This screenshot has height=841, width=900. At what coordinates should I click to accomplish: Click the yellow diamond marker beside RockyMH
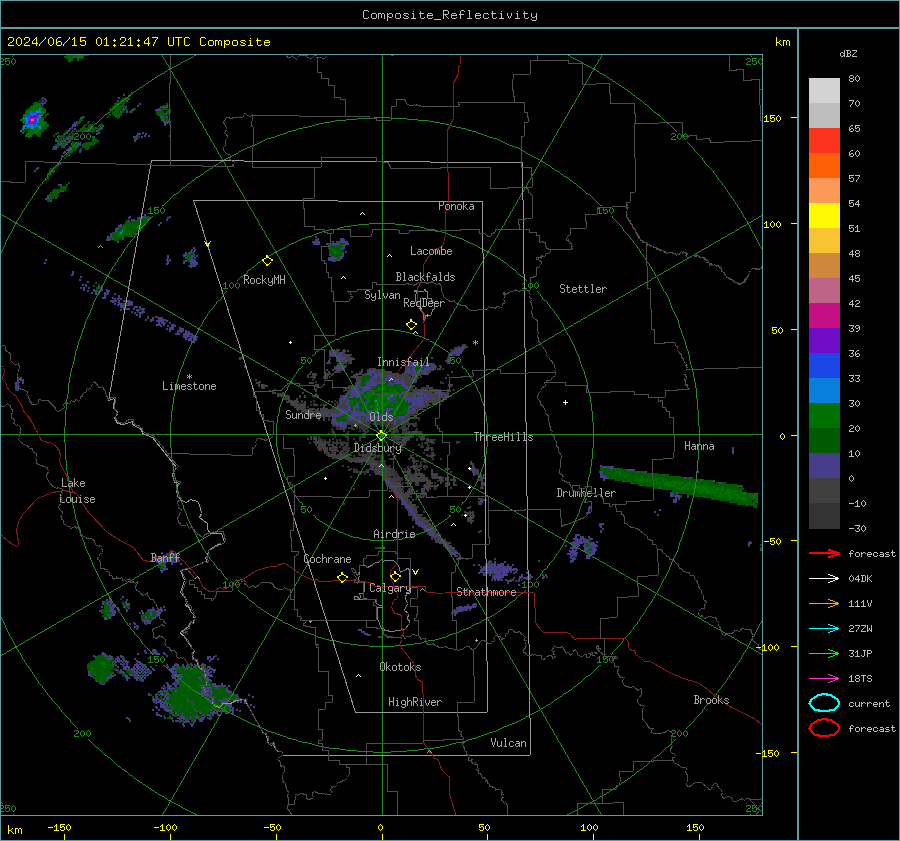coord(267,261)
